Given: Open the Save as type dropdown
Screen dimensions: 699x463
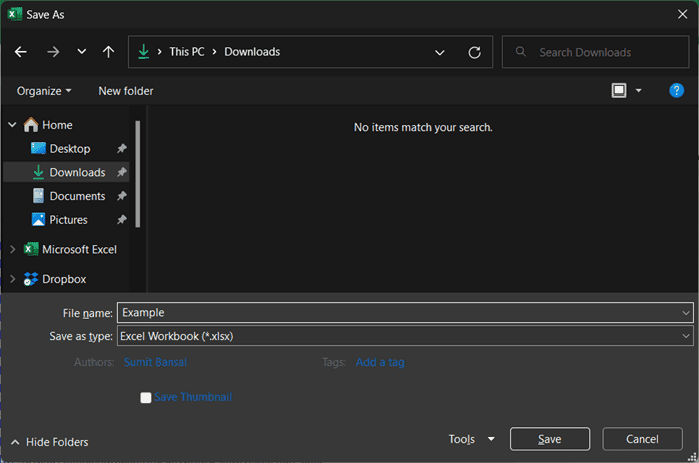Looking at the screenshot, I should [685, 336].
